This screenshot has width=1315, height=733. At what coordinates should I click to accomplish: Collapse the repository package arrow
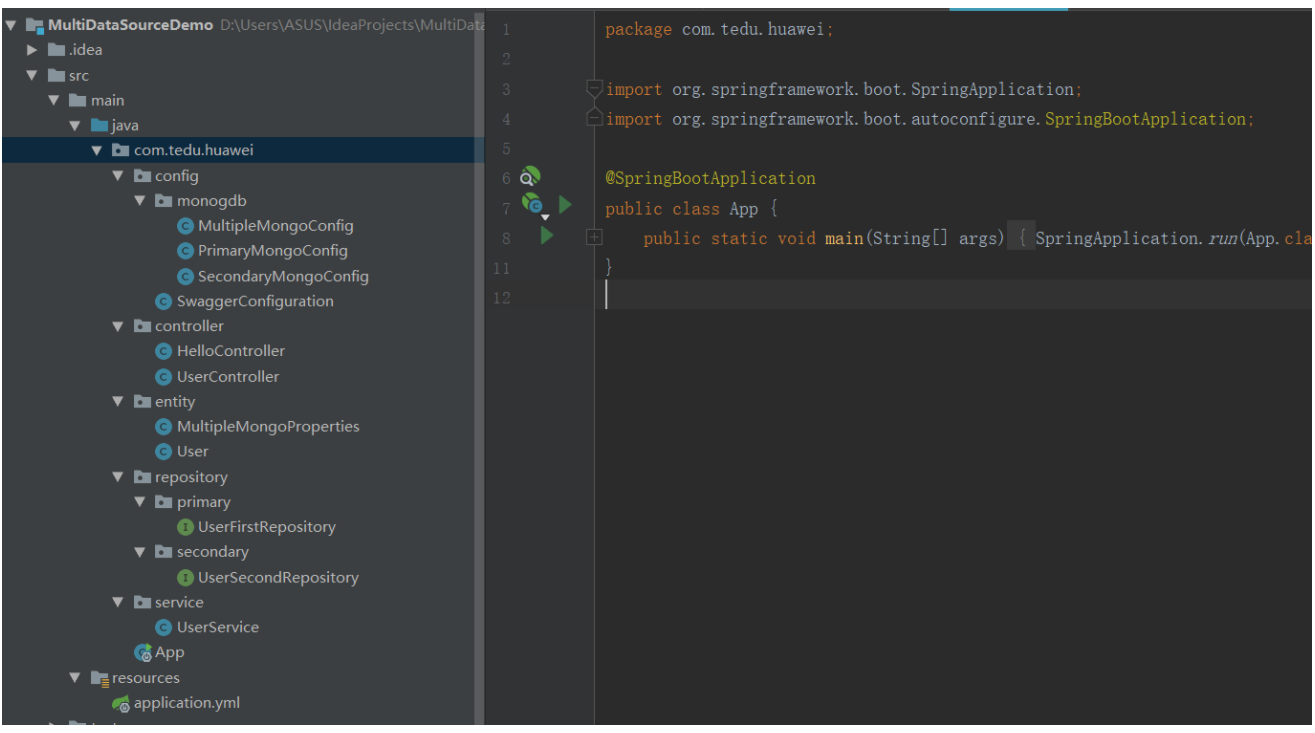(x=118, y=477)
